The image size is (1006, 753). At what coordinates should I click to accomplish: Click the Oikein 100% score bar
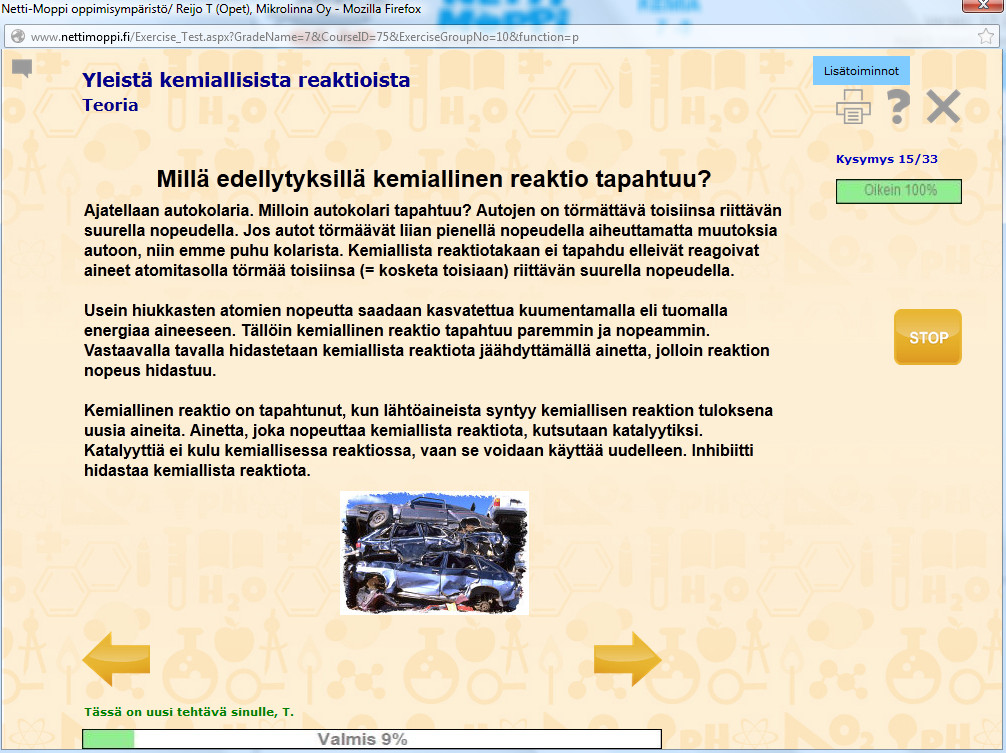tap(899, 191)
